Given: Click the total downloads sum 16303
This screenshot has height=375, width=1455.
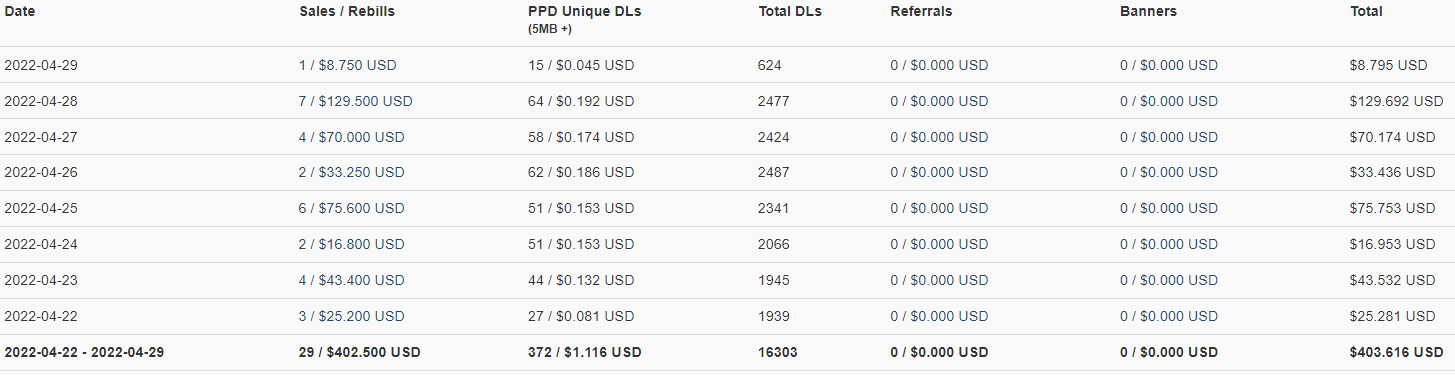Looking at the screenshot, I should pos(778,353).
